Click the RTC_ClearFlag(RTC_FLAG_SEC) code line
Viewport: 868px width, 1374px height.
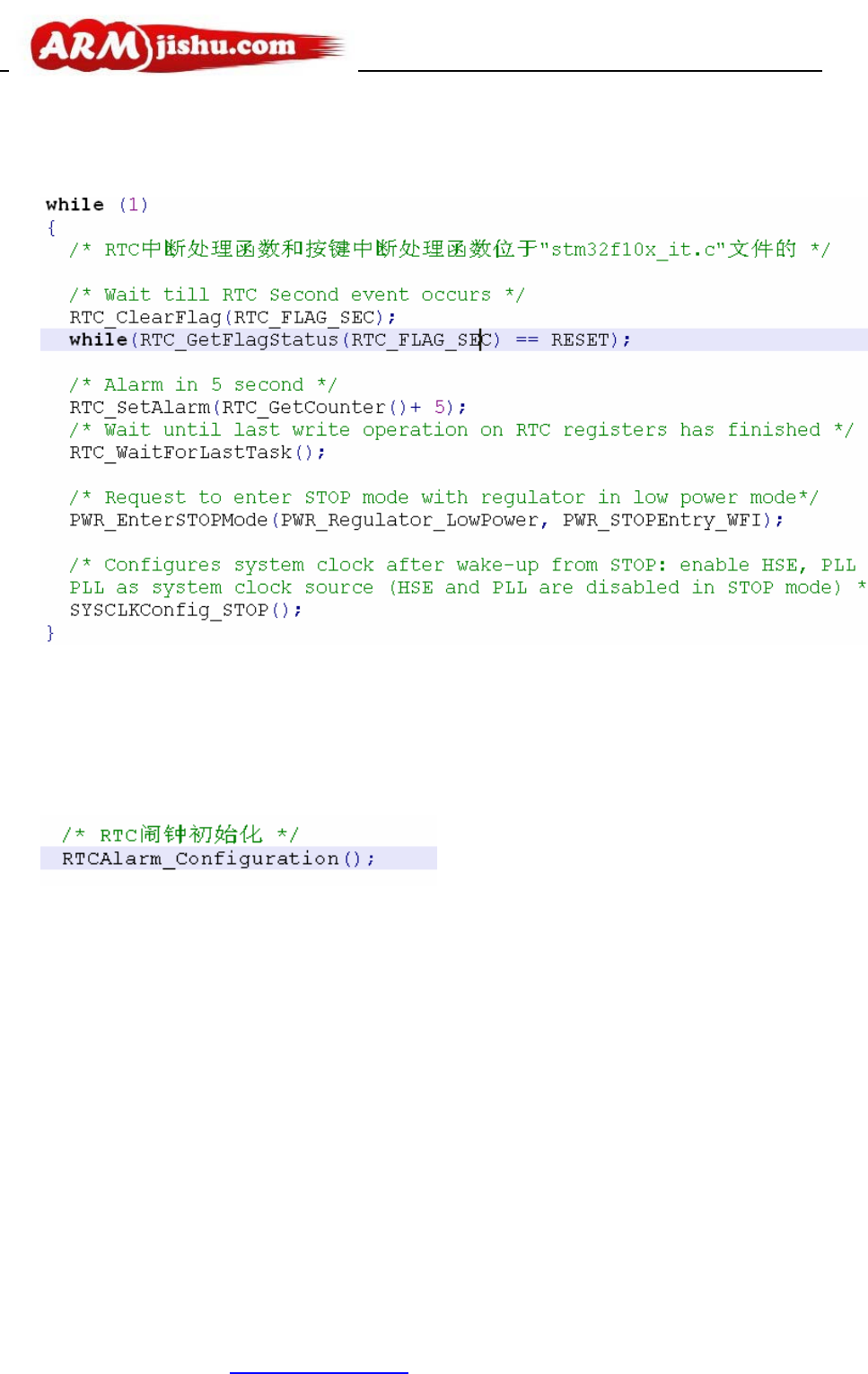232,317
